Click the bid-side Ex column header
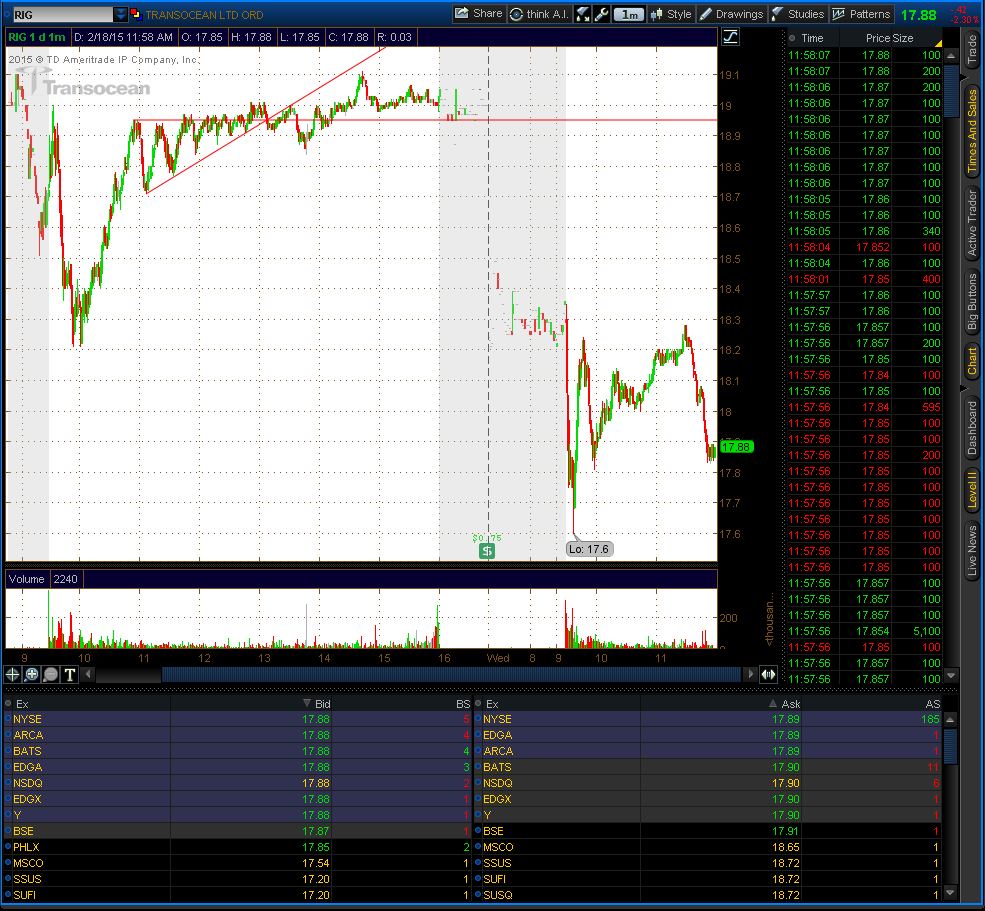Screen dimensions: 985x911 [x=87, y=704]
